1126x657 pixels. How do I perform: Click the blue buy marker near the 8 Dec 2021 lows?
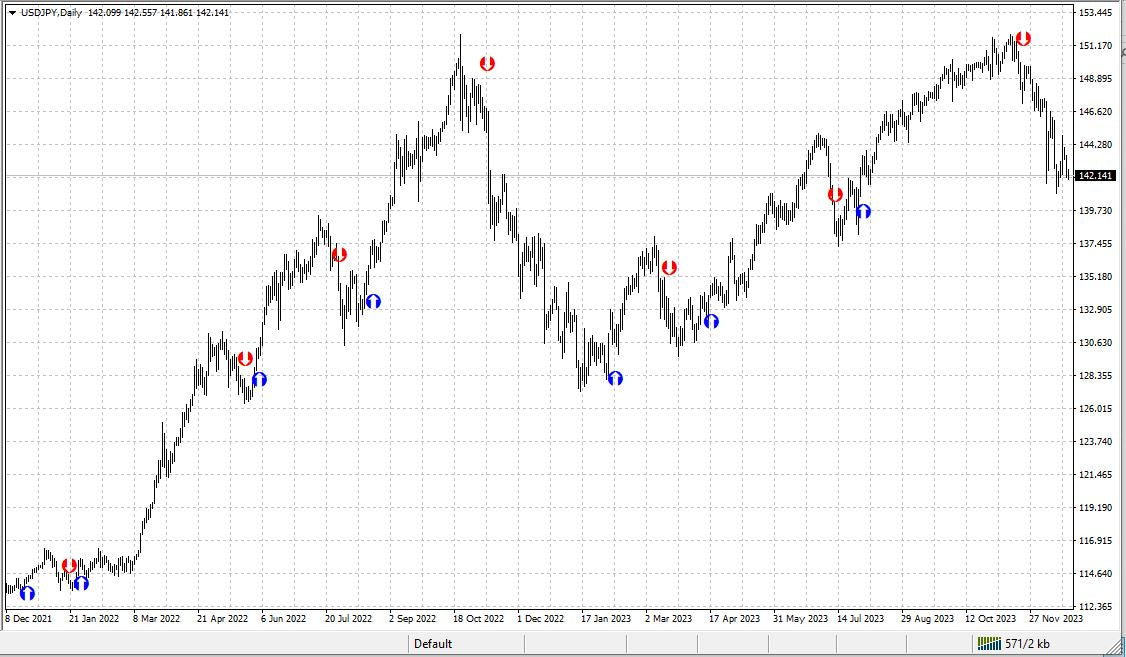tap(27, 592)
